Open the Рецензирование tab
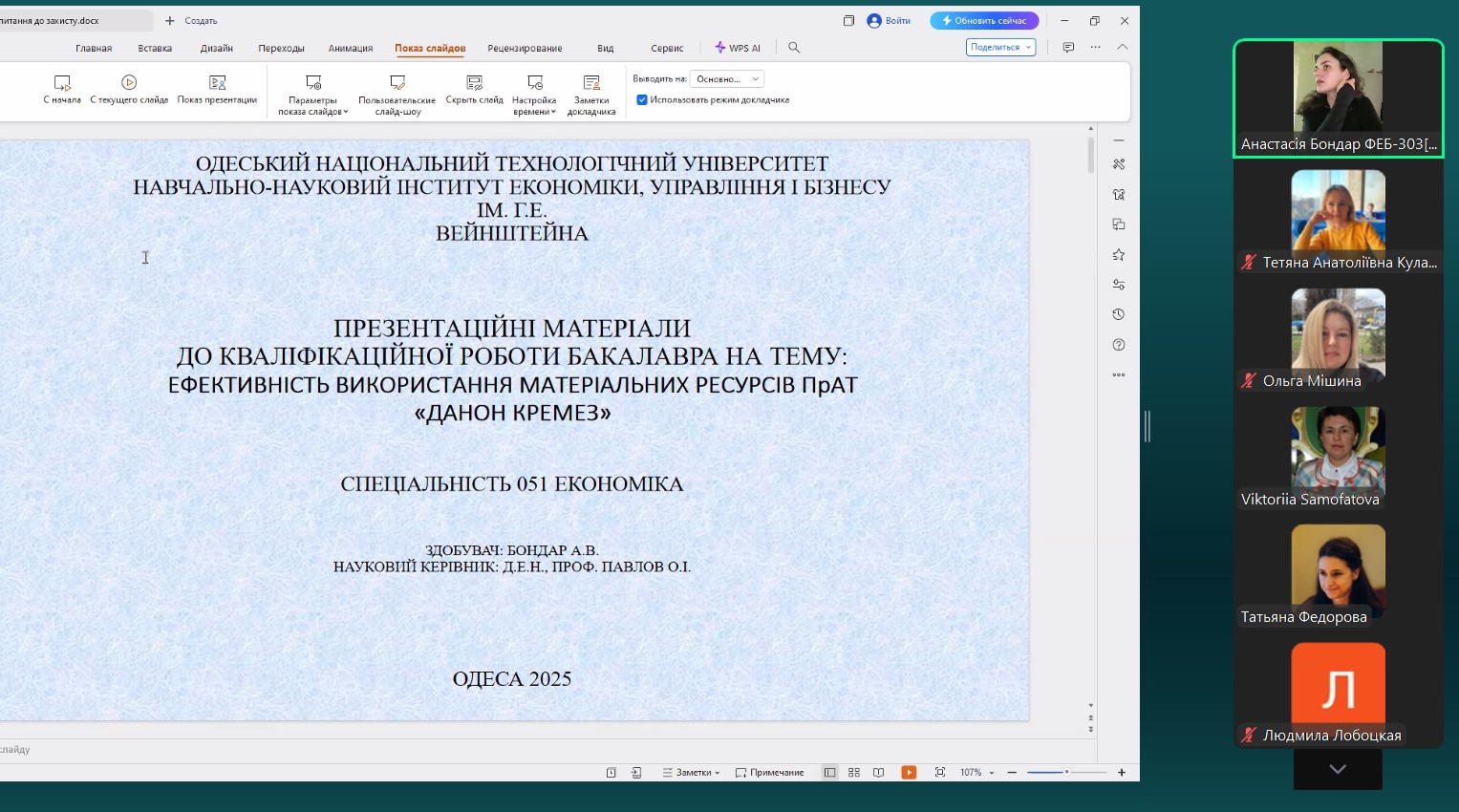The height and width of the screenshot is (812, 1459). pos(525,48)
